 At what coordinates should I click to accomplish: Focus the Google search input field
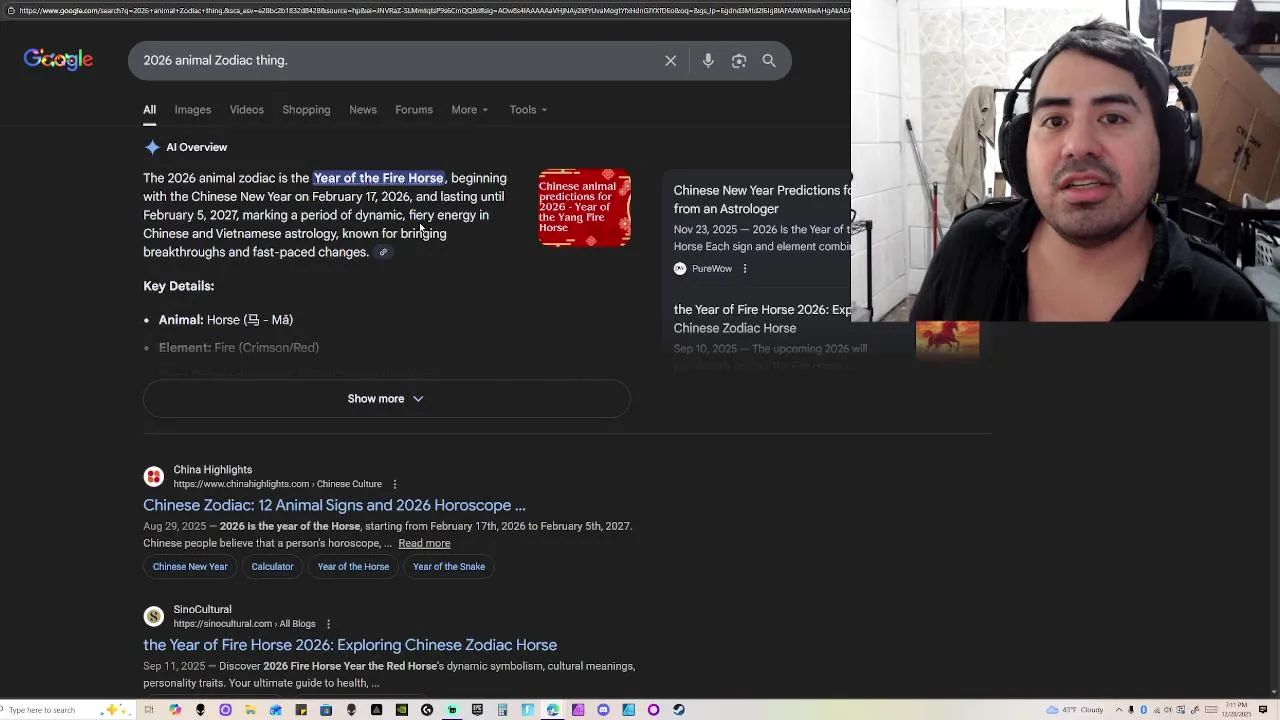point(400,61)
